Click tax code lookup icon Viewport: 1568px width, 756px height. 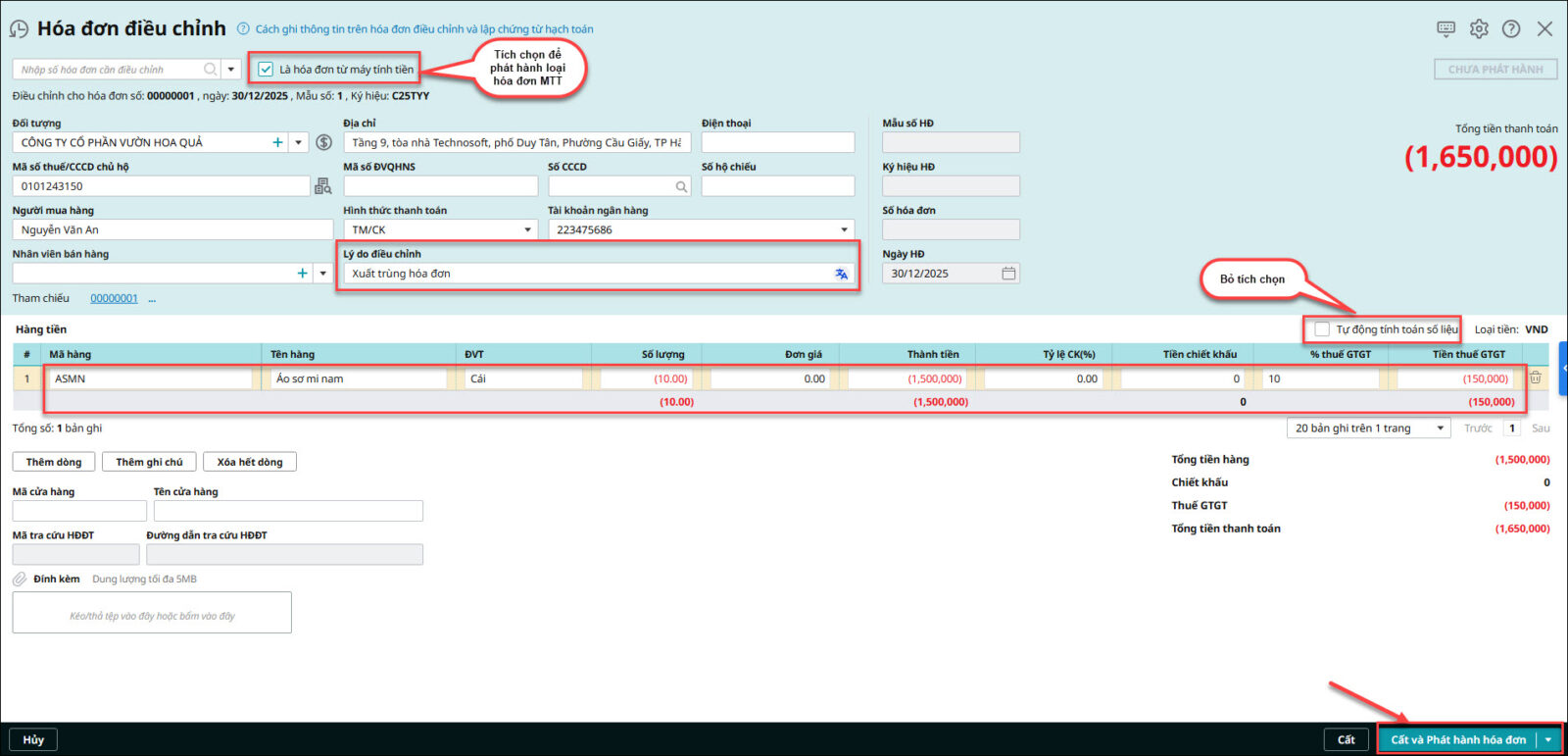click(322, 186)
